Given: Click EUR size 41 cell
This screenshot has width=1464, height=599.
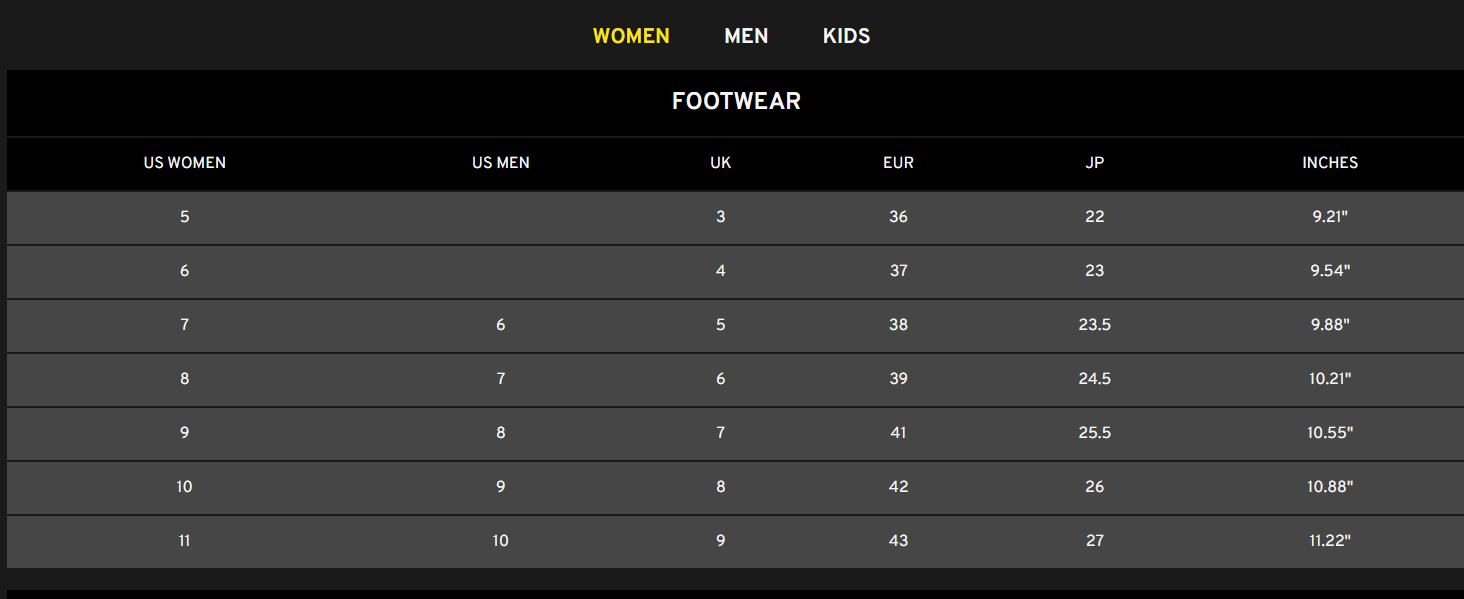Looking at the screenshot, I should click(898, 433).
